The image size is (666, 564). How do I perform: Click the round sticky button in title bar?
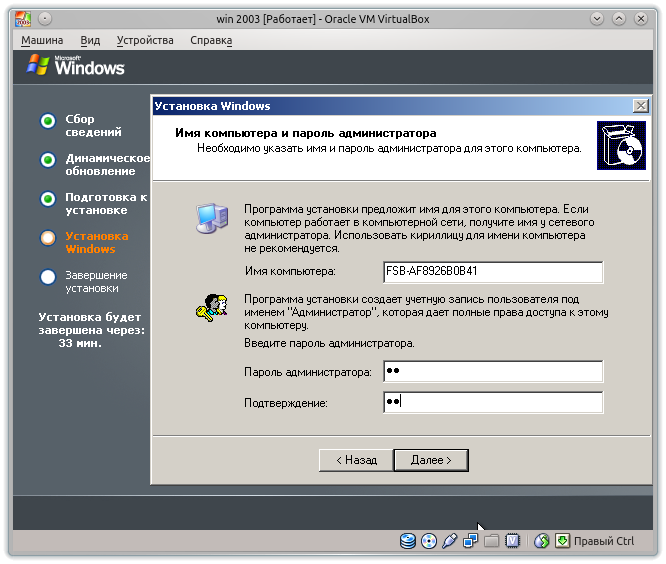[x=45, y=19]
